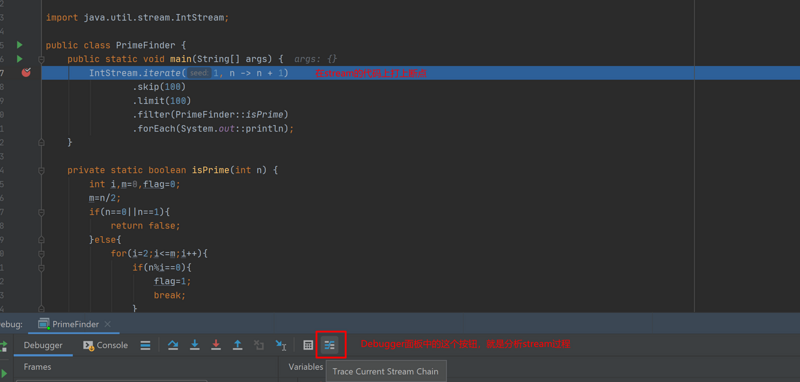Click the PrimeFinder class name in its declaration

pyautogui.click(x=145, y=45)
